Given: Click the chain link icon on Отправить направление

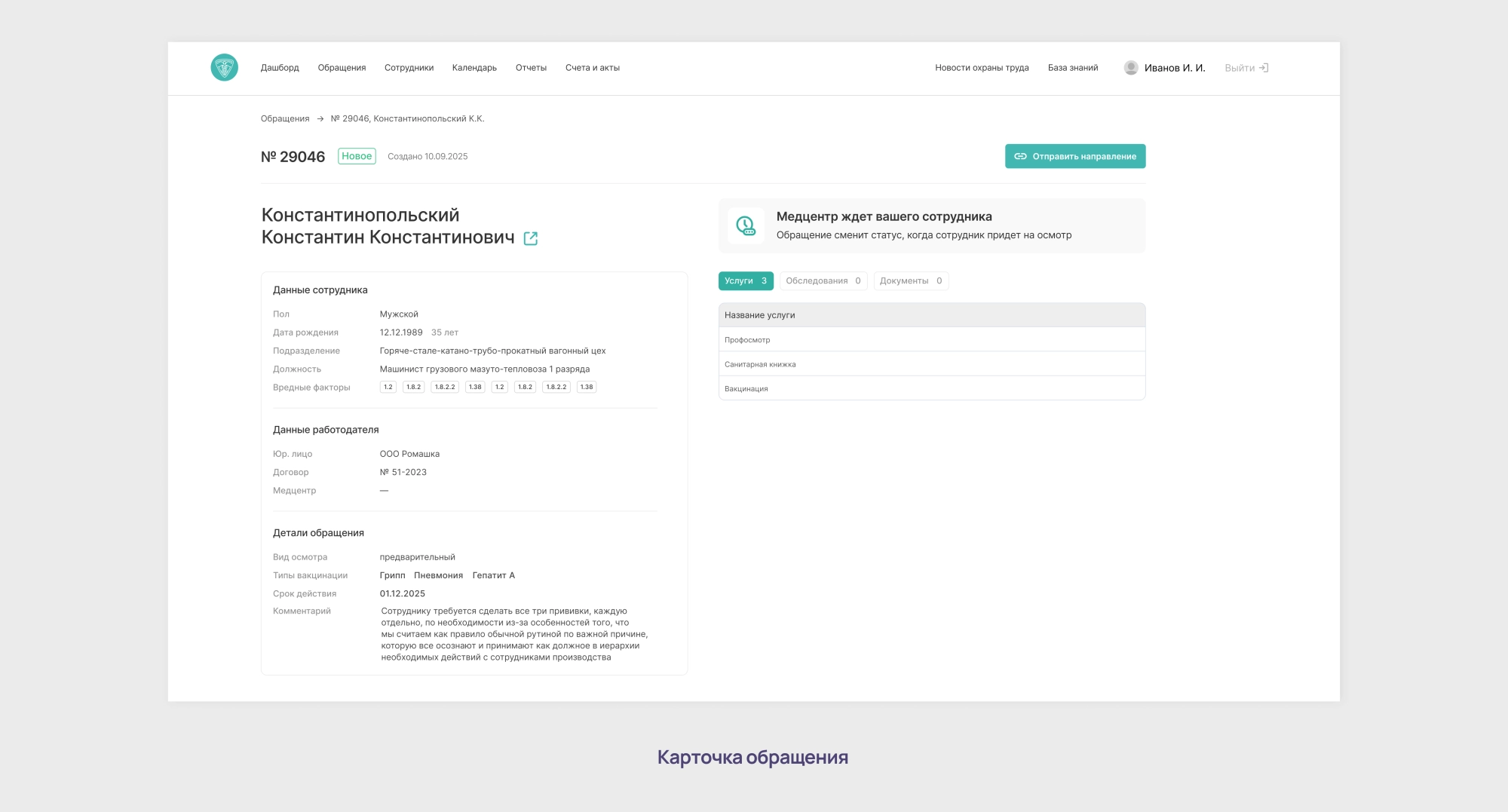Looking at the screenshot, I should 1020,156.
